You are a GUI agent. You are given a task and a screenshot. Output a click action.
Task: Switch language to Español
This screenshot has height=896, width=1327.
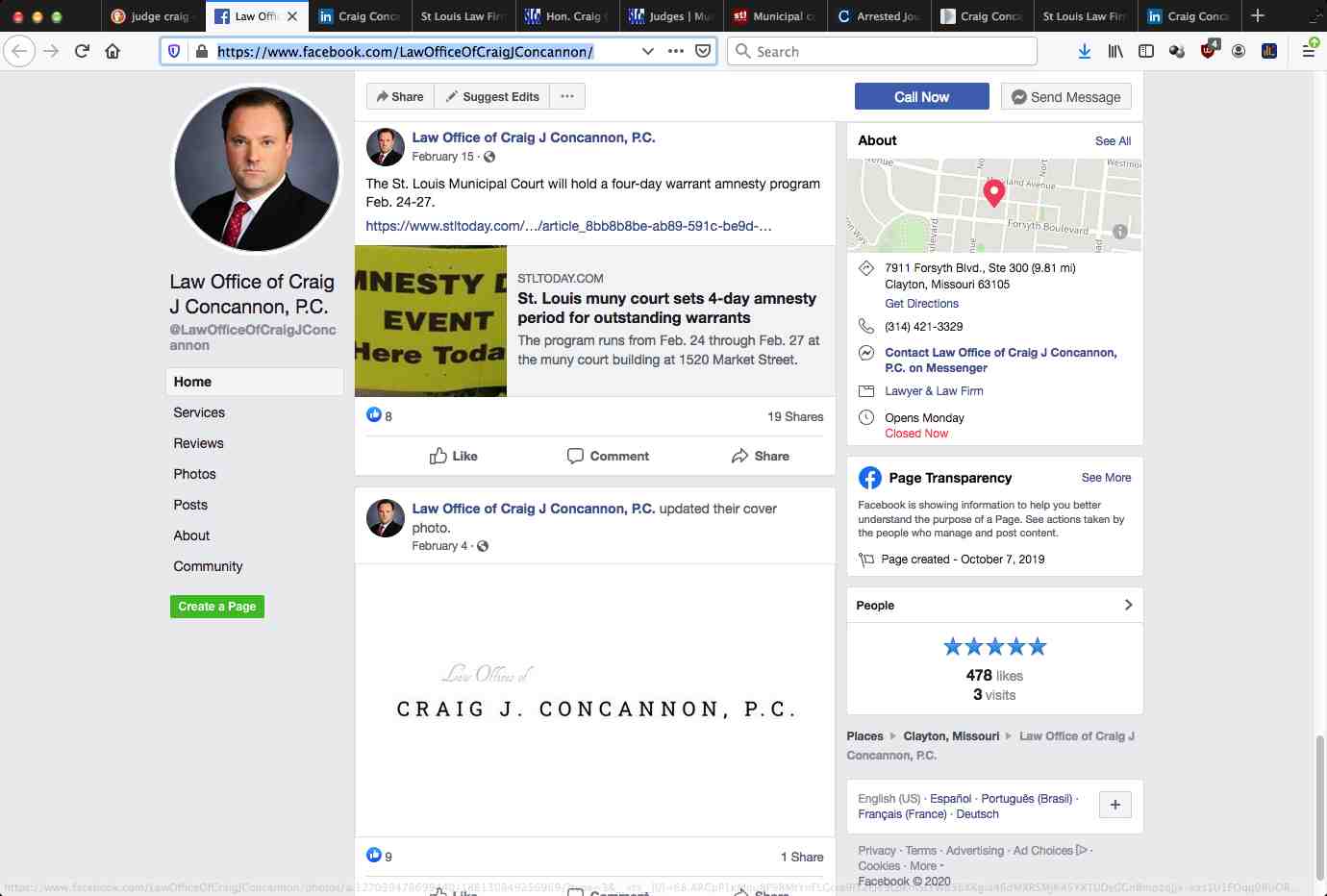950,798
